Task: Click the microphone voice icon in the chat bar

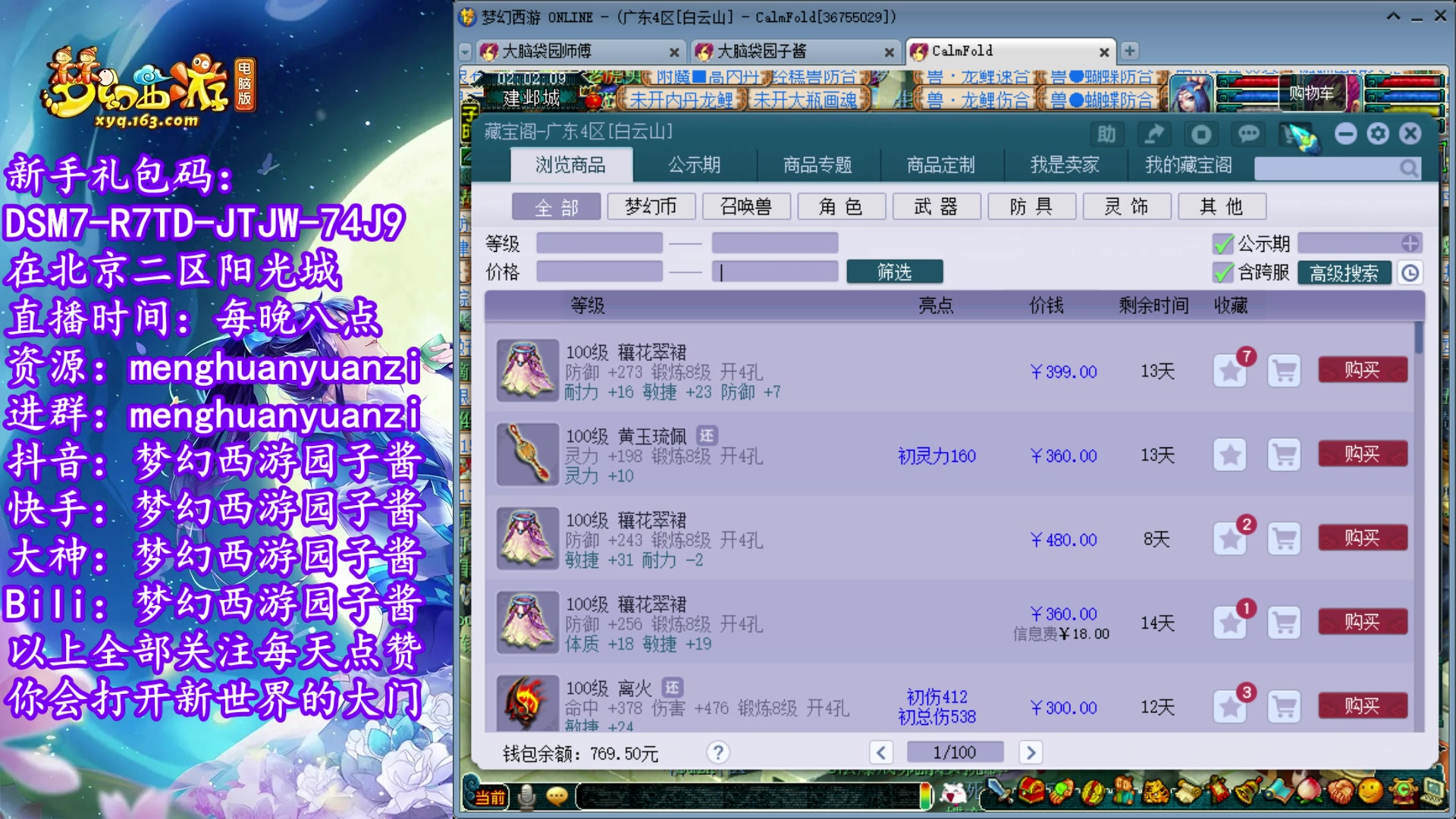Action: 526,795
